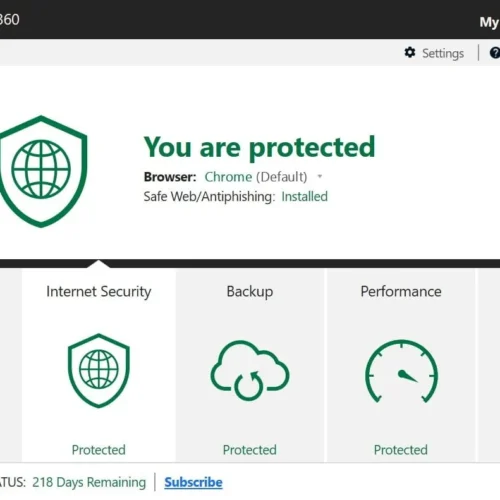
Task: Click Protected under Backup
Action: [x=250, y=450]
